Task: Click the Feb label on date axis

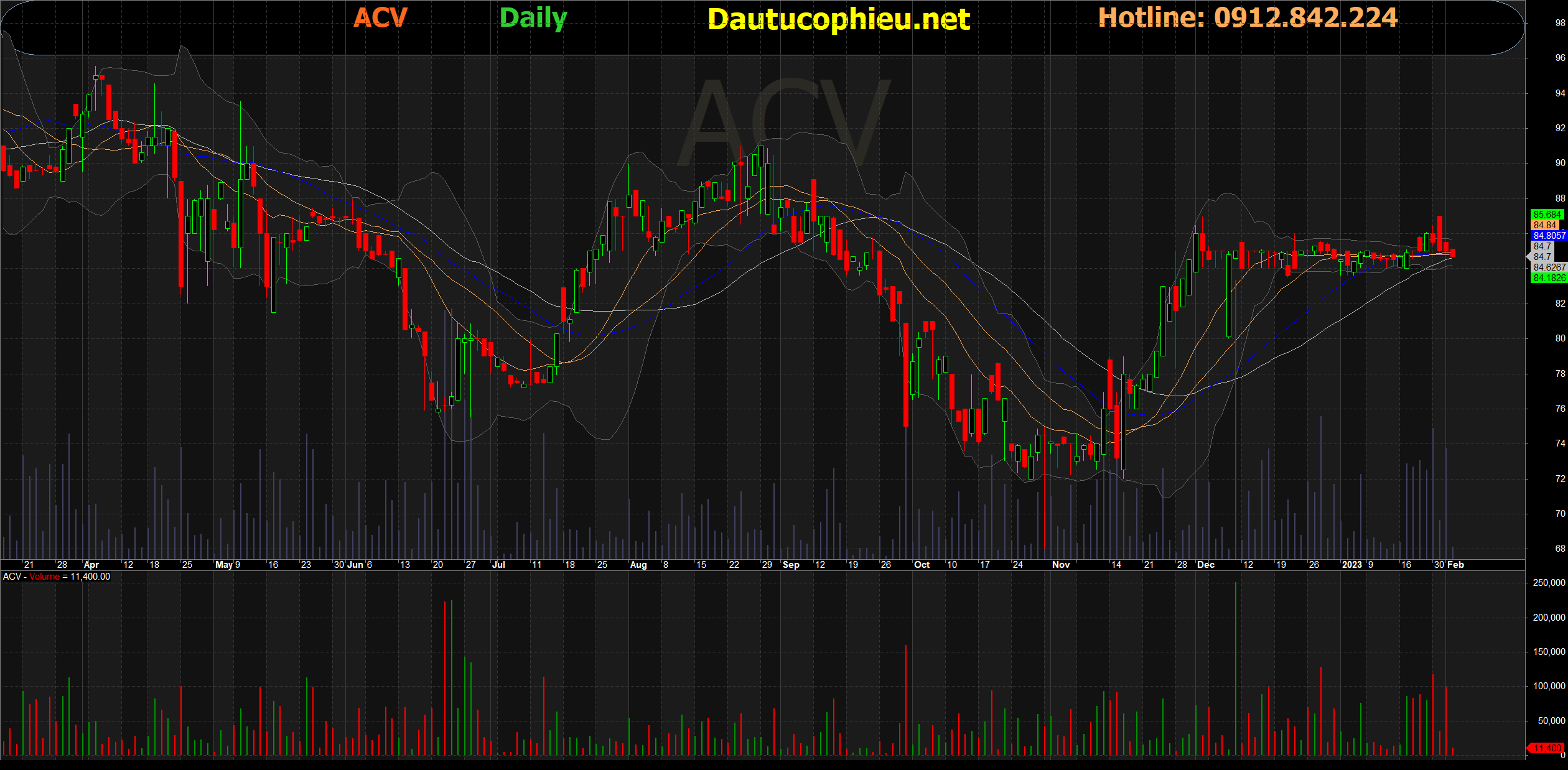Action: pos(1455,565)
